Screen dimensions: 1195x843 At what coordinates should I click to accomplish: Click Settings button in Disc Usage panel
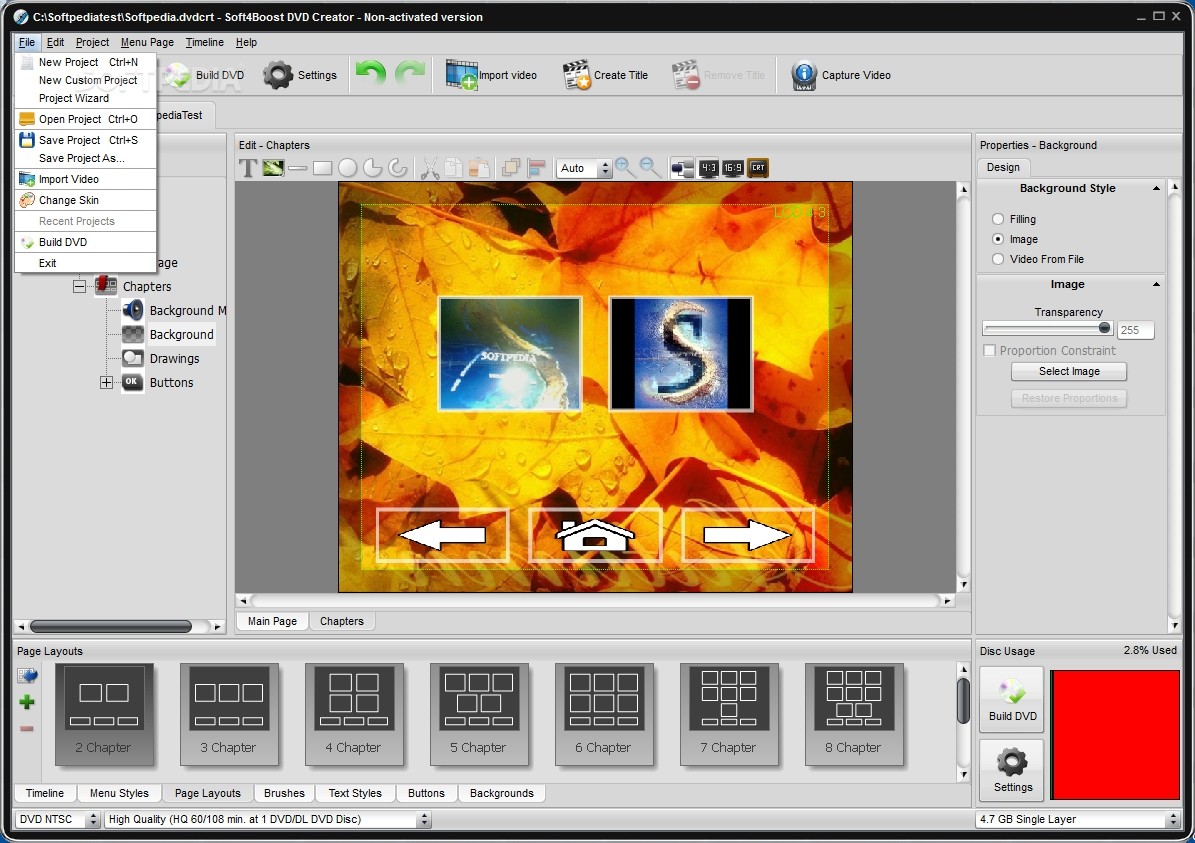tap(1012, 771)
